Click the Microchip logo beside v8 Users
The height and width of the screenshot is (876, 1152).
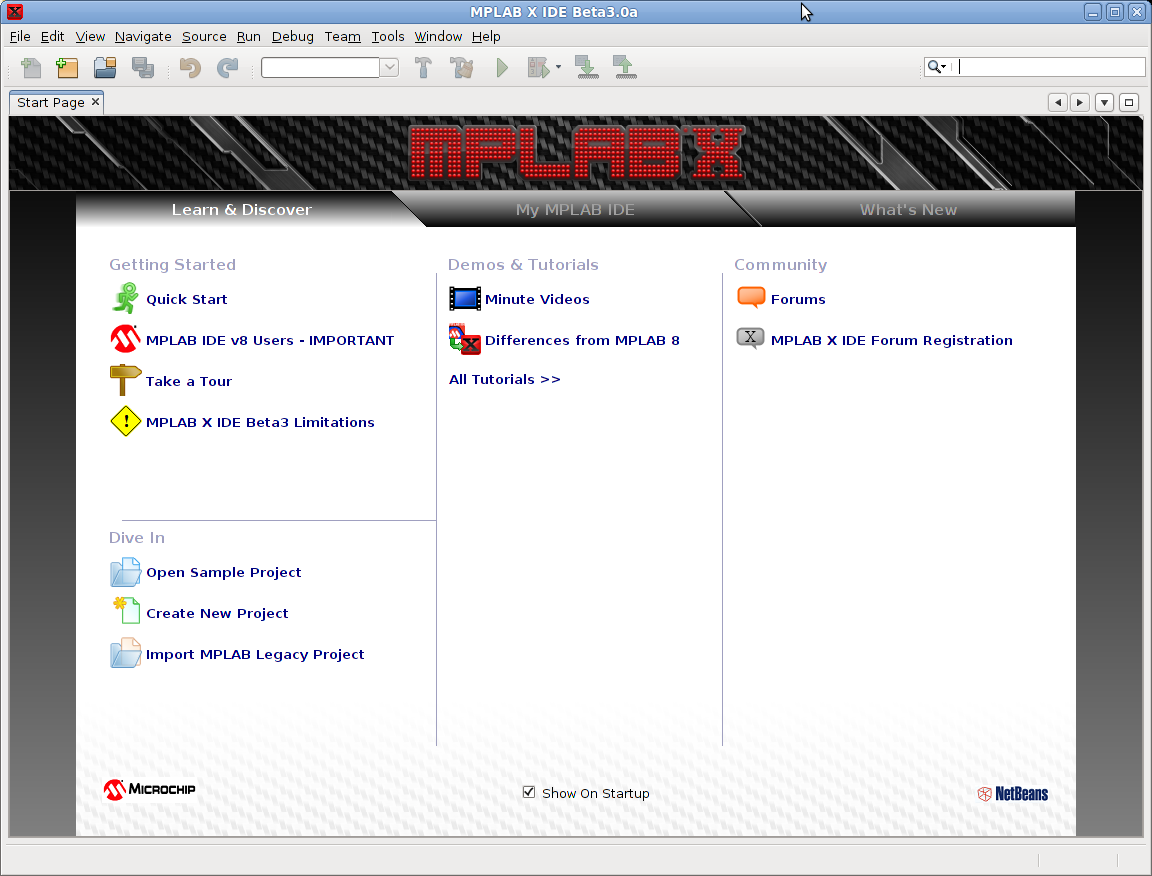[x=126, y=340]
